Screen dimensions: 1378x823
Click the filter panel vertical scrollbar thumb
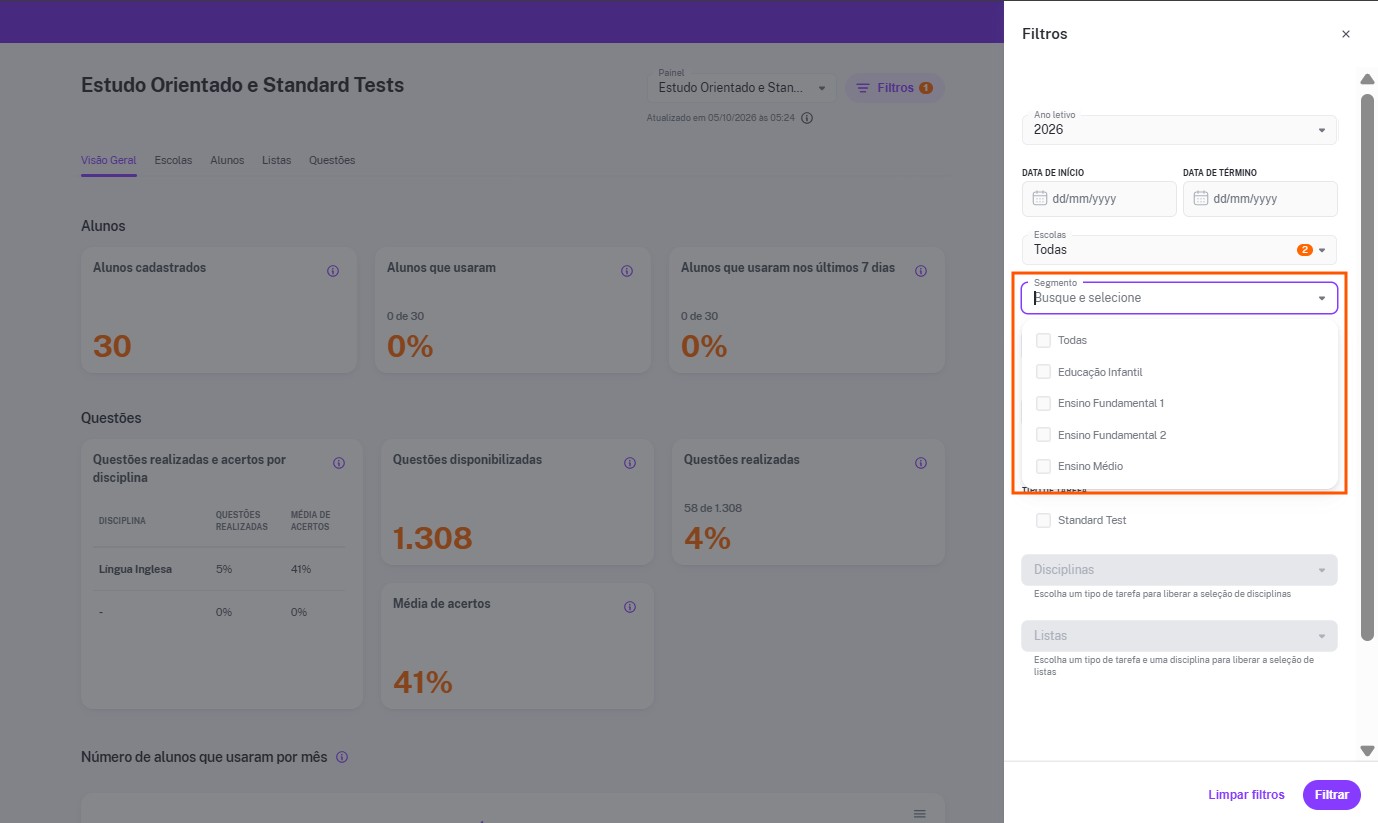click(1367, 367)
